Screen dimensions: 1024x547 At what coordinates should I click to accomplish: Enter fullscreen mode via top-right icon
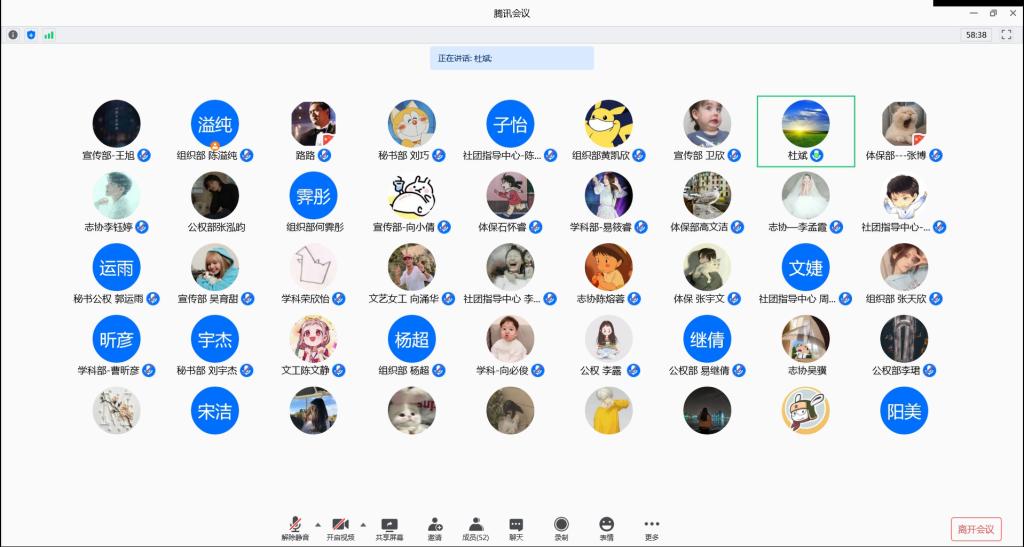click(x=1006, y=35)
